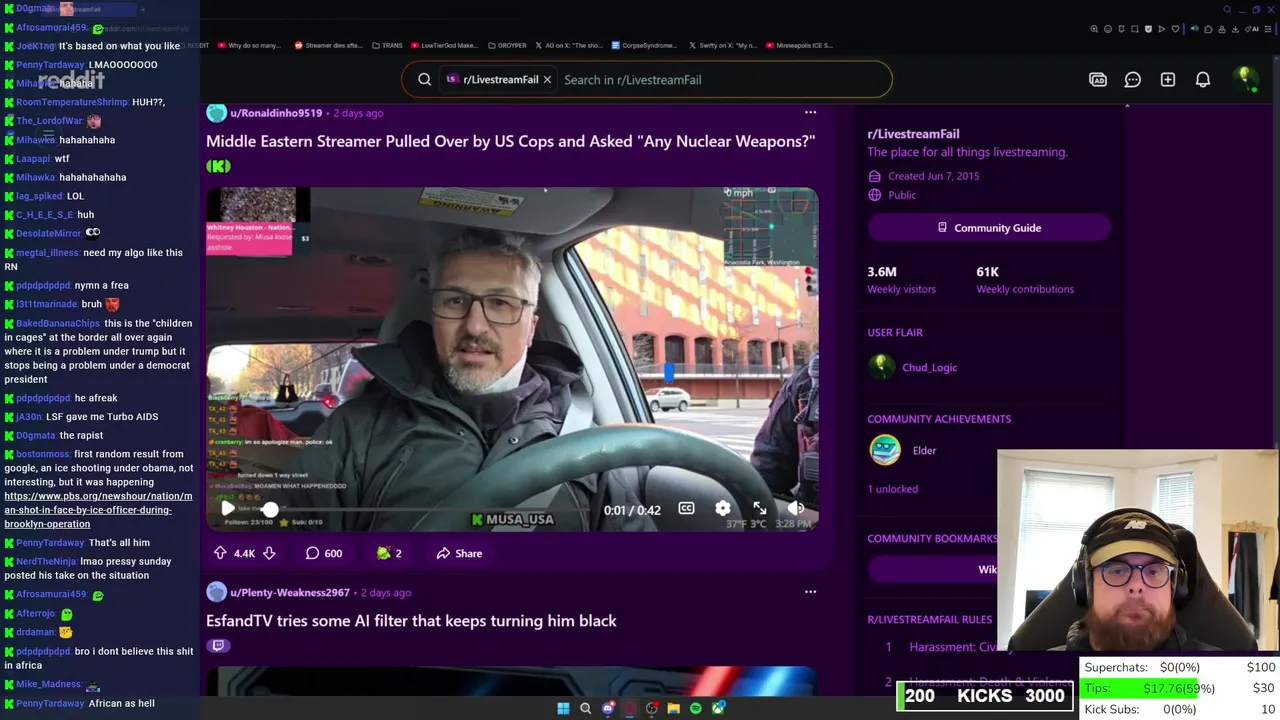The image size is (1280, 720).
Task: Open video settings gear
Action: coord(722,508)
